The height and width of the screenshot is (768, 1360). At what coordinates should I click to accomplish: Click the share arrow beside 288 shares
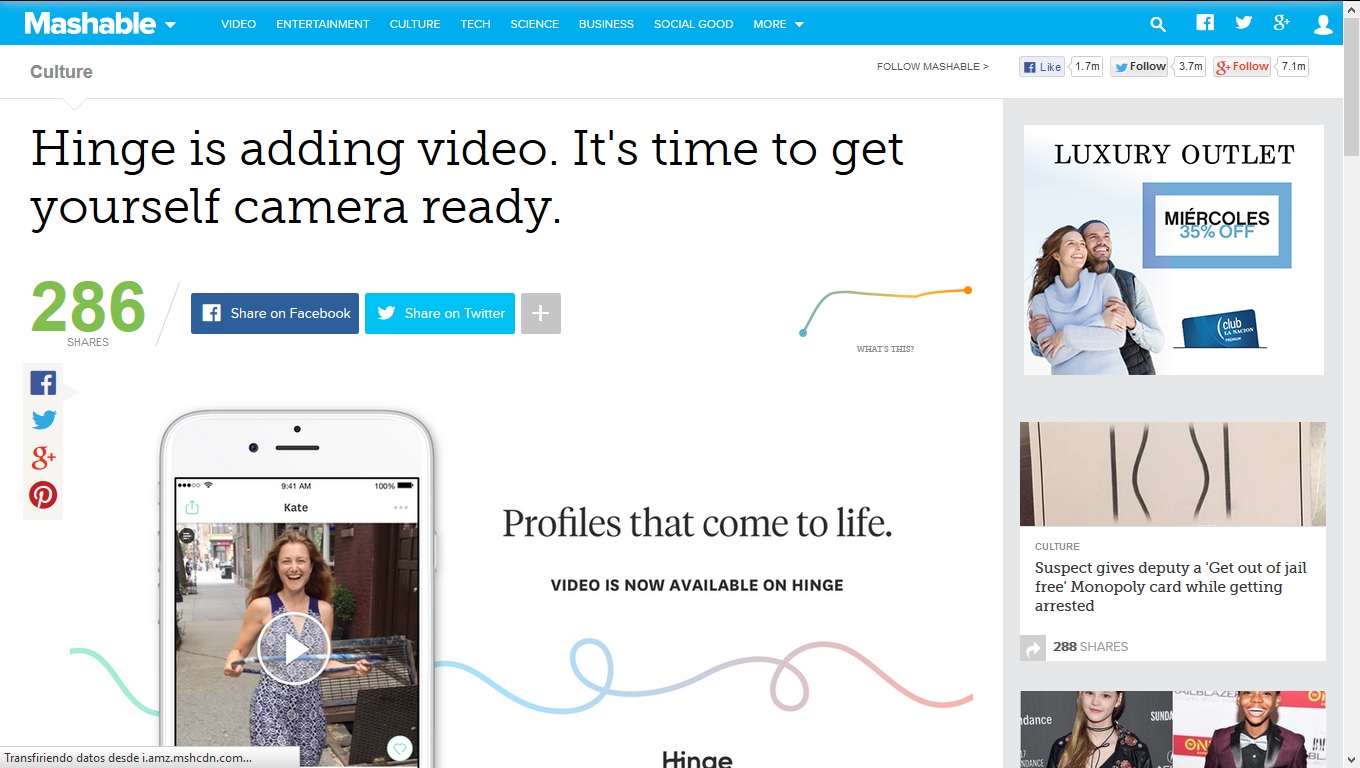(1033, 648)
